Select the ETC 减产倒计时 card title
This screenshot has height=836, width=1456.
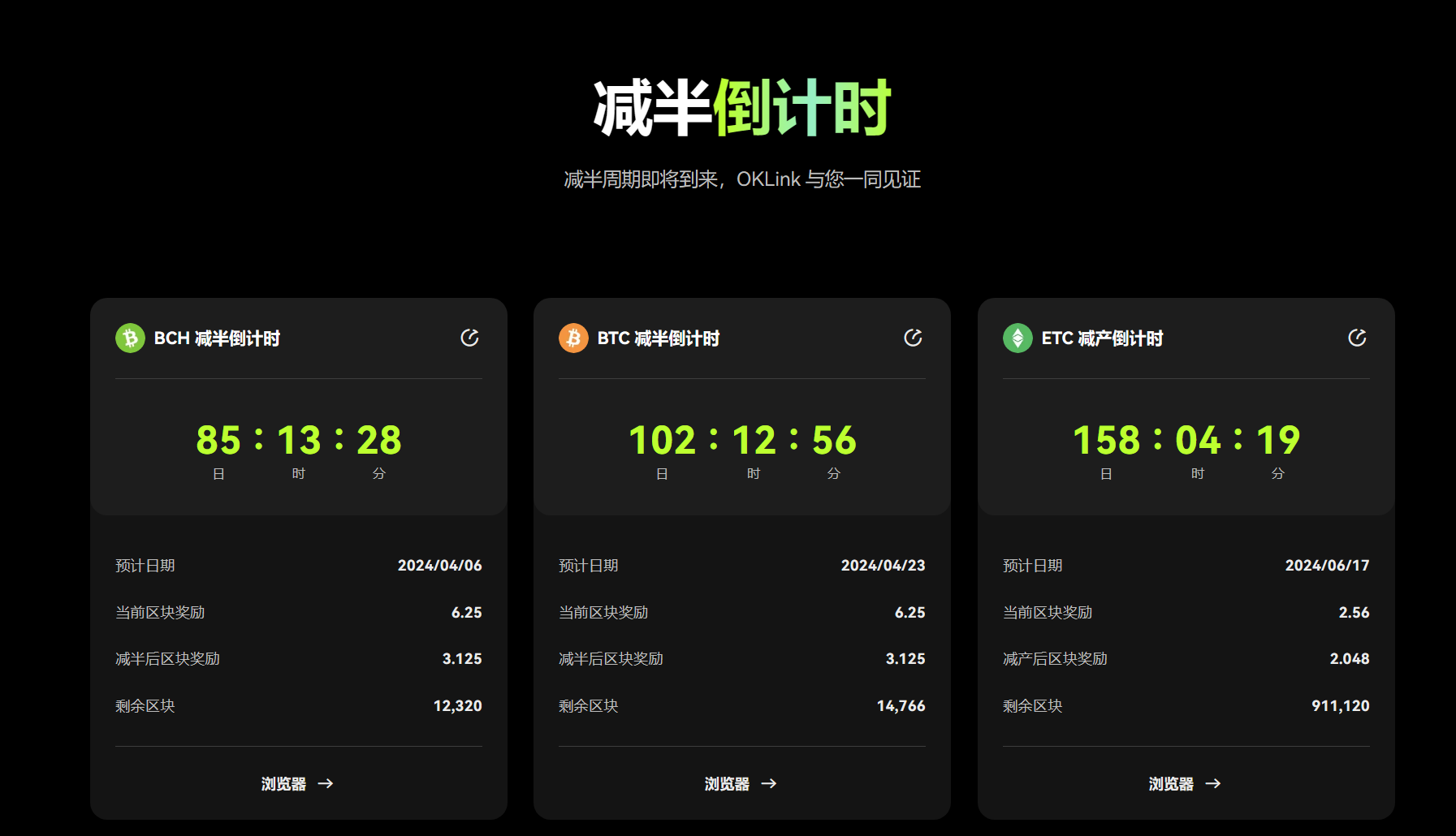pos(1102,338)
